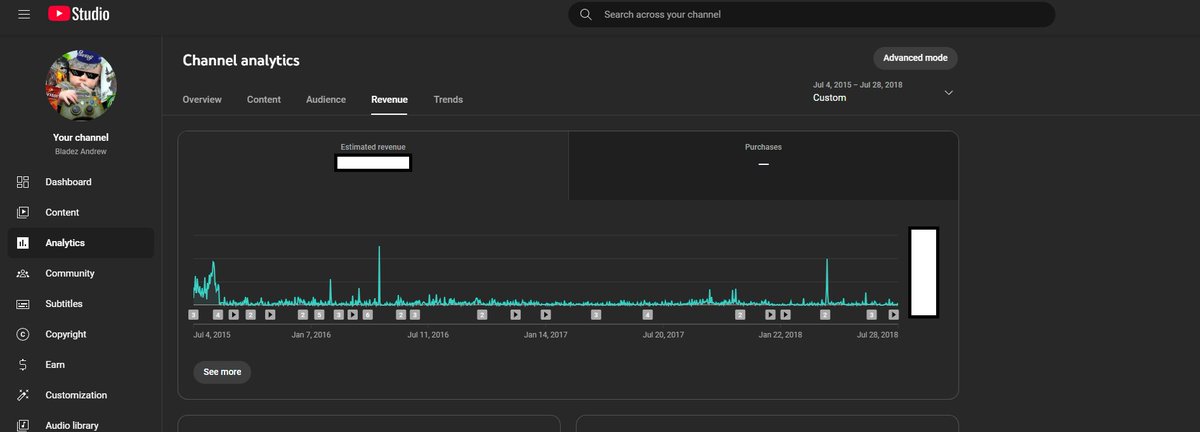1200x432 pixels.
Task: Click the video marker above Jul 28, 2018
Action: [x=893, y=314]
